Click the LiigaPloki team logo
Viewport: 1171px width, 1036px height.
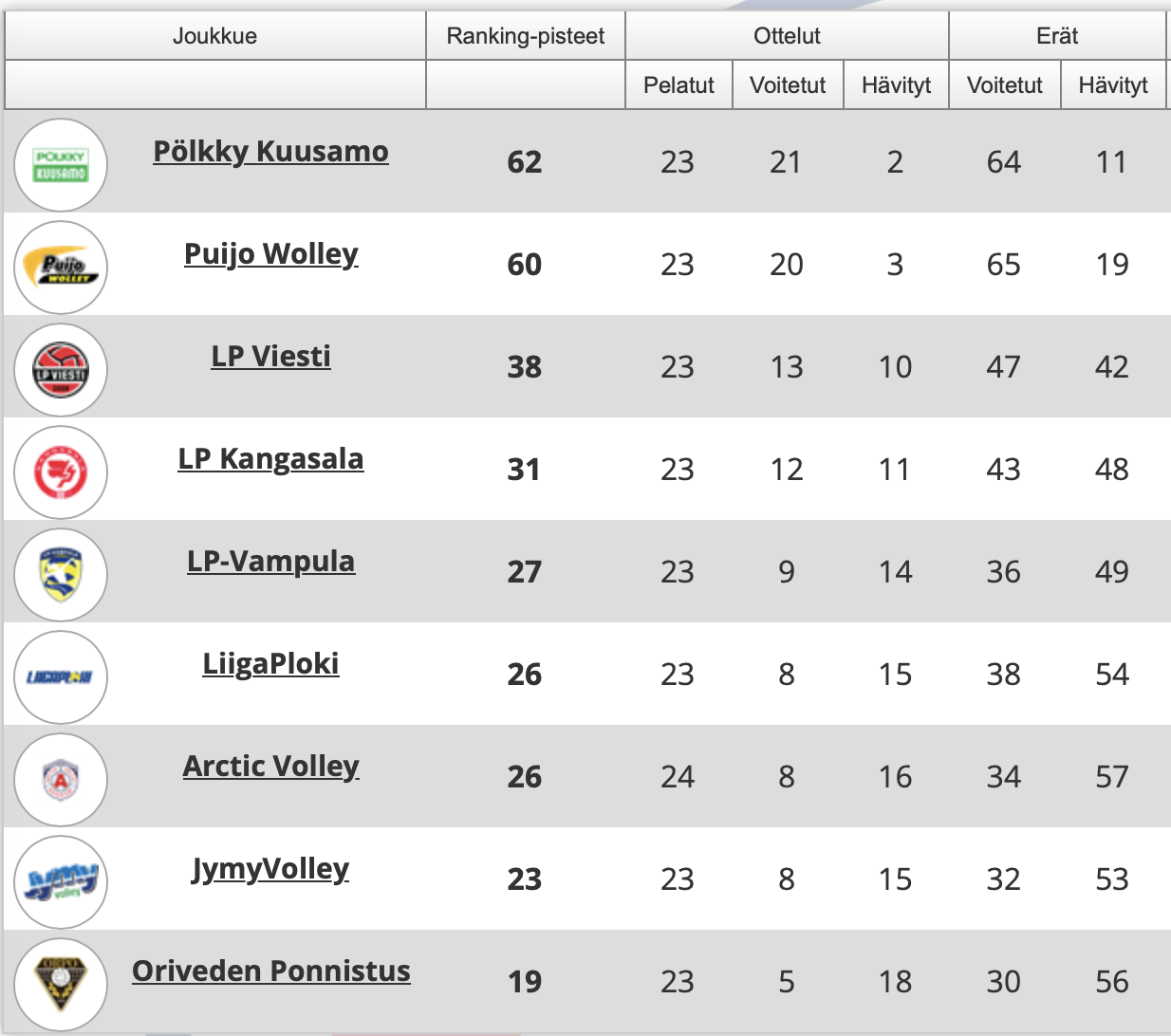pos(61,677)
